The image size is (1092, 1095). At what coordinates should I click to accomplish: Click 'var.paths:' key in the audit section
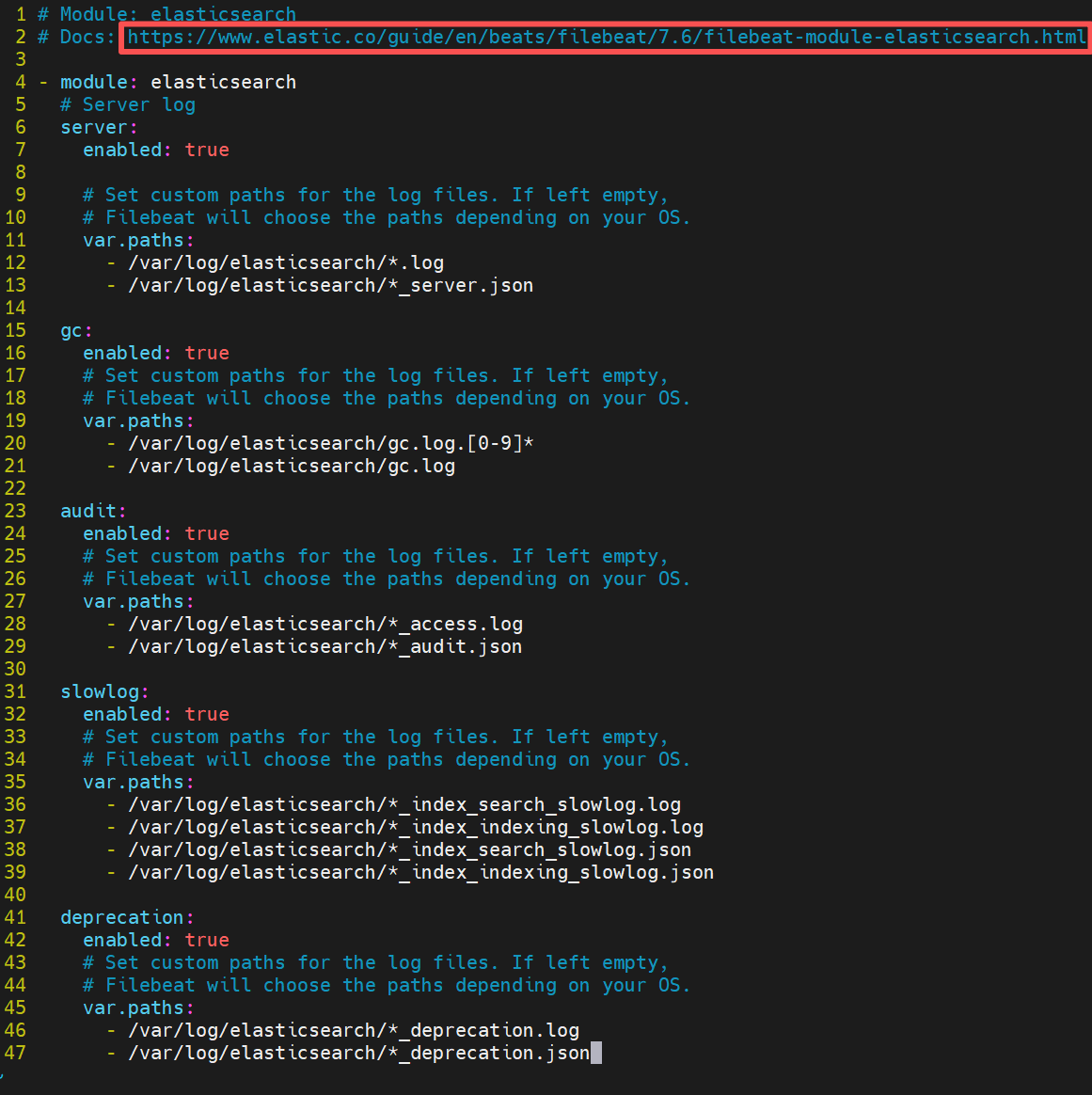(x=139, y=601)
